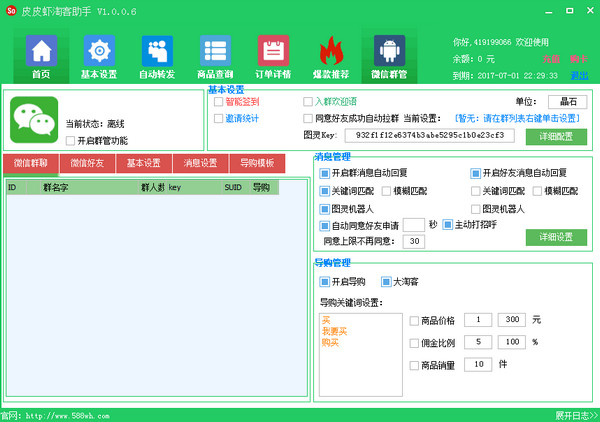Viewport: 600px width, 422px height.
Task: Click the 图灵Key input field
Action: click(429, 135)
